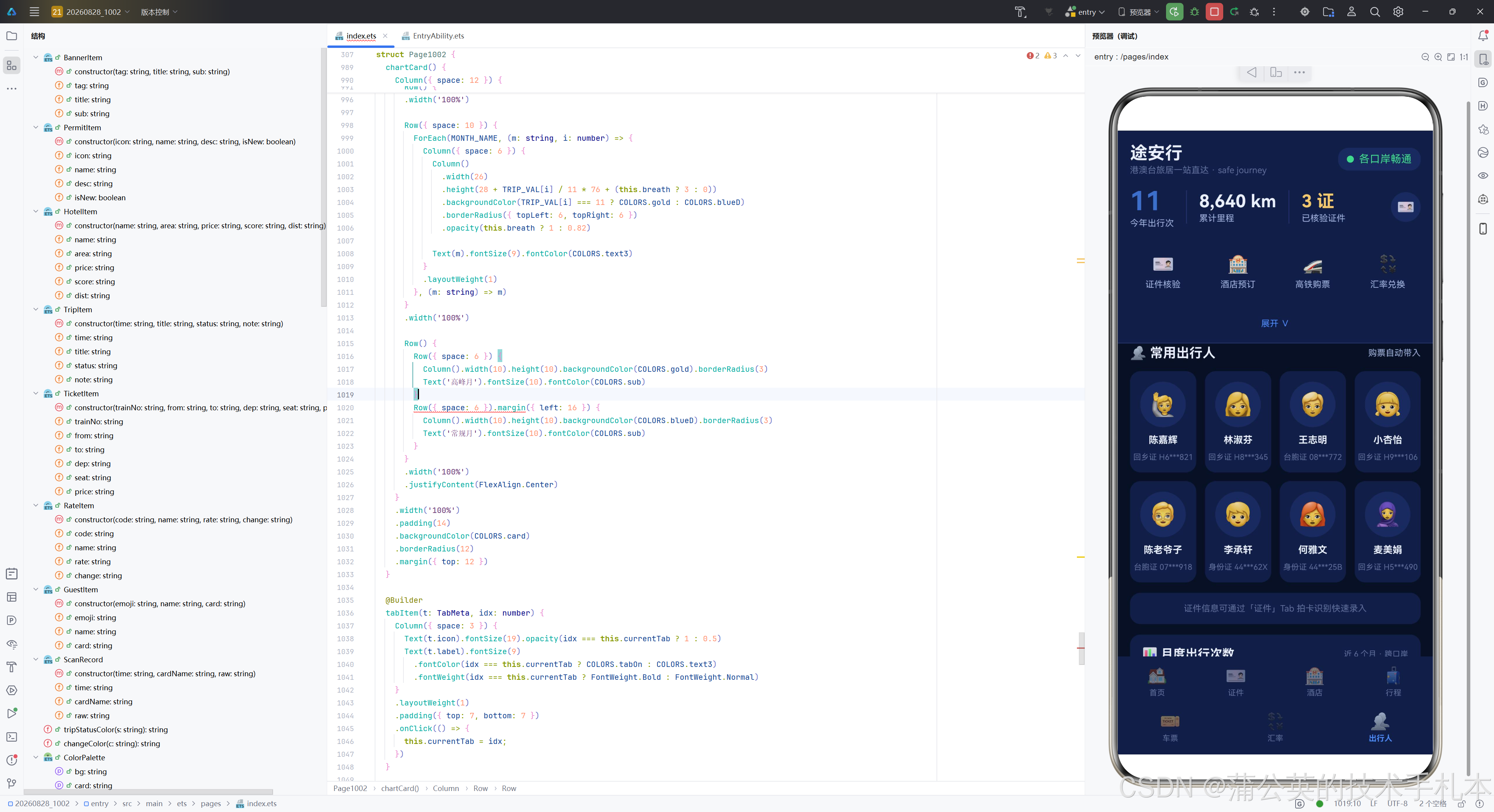Image resolution: width=1494 pixels, height=812 pixels.
Task: Select 车票 tab in preview bottom bar
Action: point(1170,727)
